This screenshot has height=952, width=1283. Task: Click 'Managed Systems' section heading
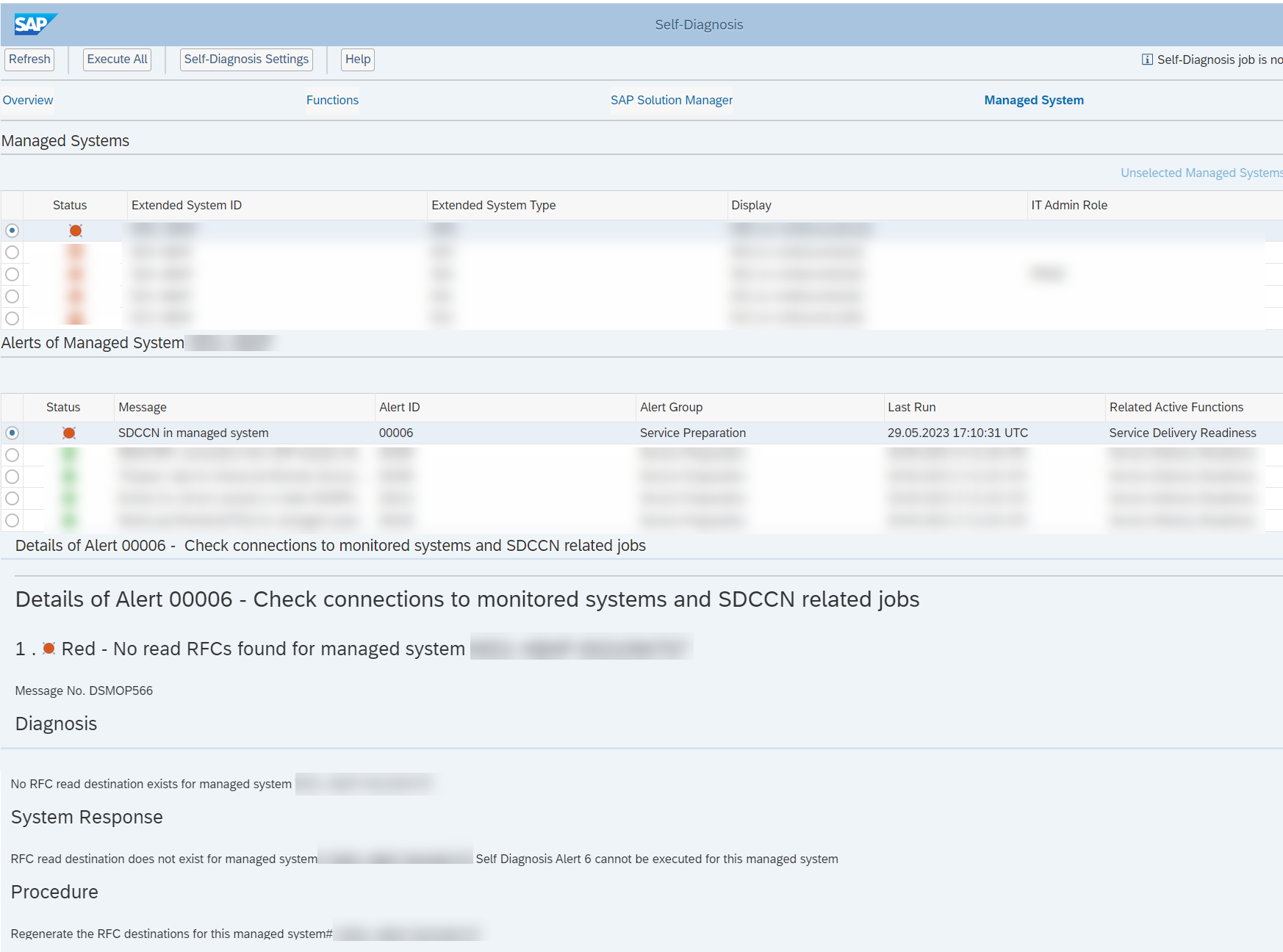coord(65,141)
